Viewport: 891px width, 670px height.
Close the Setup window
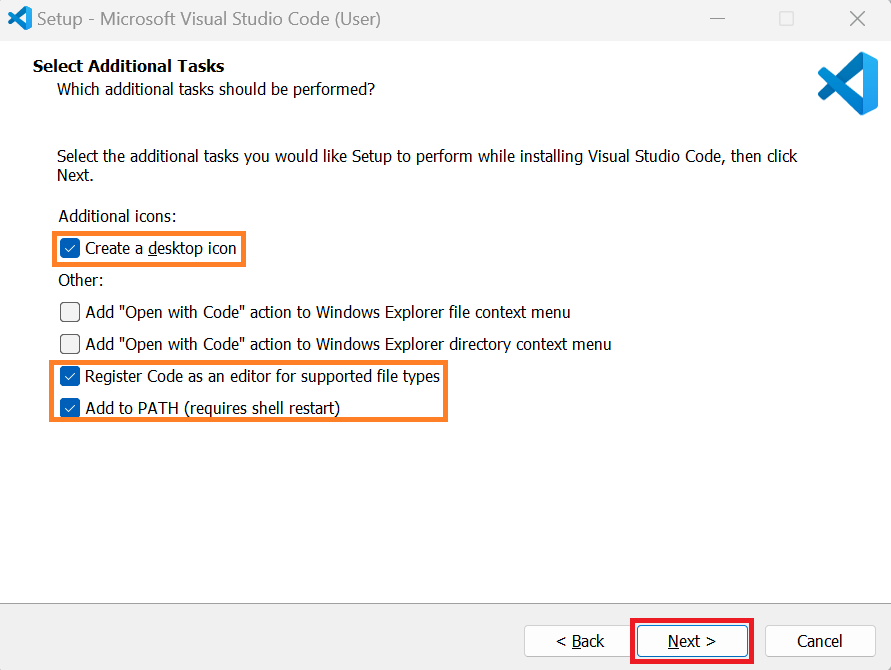click(857, 19)
